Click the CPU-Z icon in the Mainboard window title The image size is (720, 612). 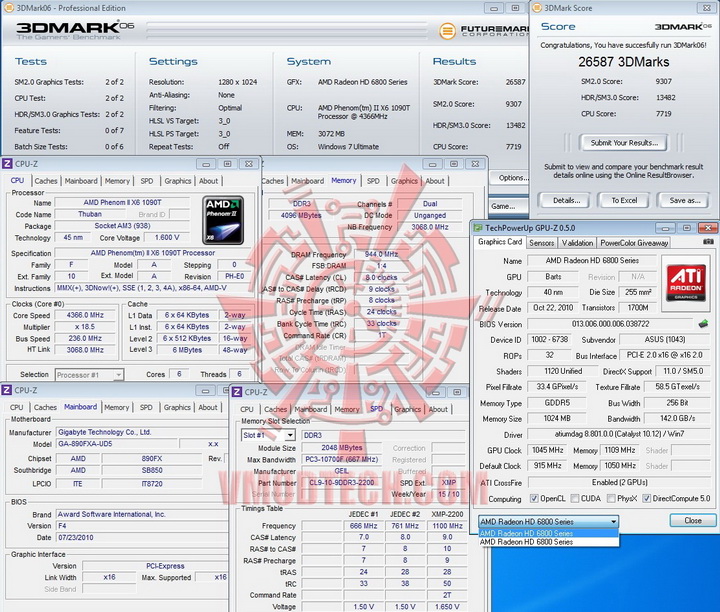coord(7,390)
